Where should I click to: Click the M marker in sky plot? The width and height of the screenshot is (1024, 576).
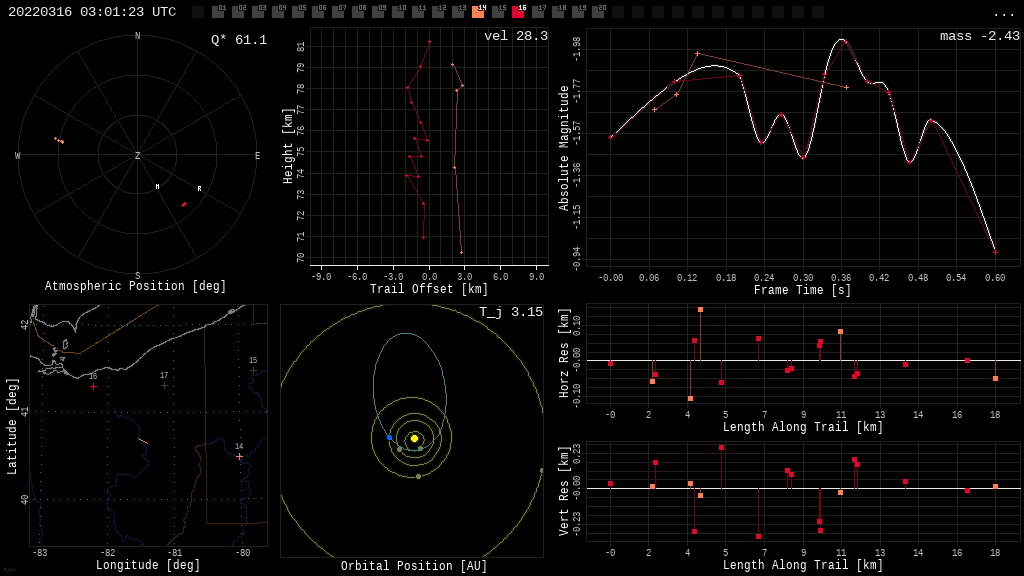pyautogui.click(x=157, y=187)
